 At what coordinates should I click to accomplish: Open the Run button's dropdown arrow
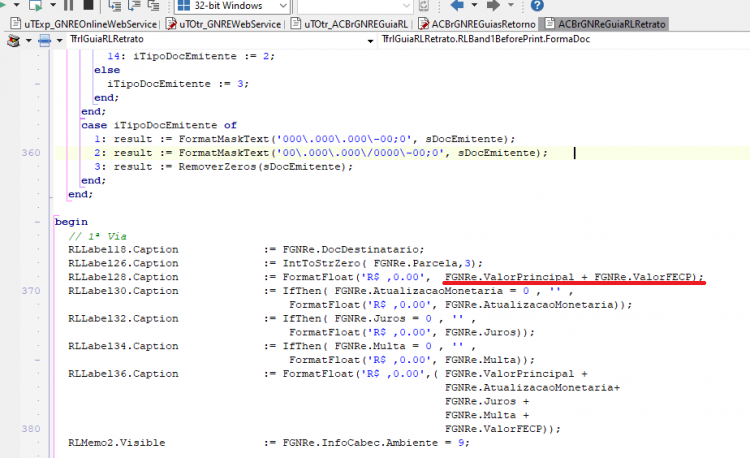(x=16, y=5)
